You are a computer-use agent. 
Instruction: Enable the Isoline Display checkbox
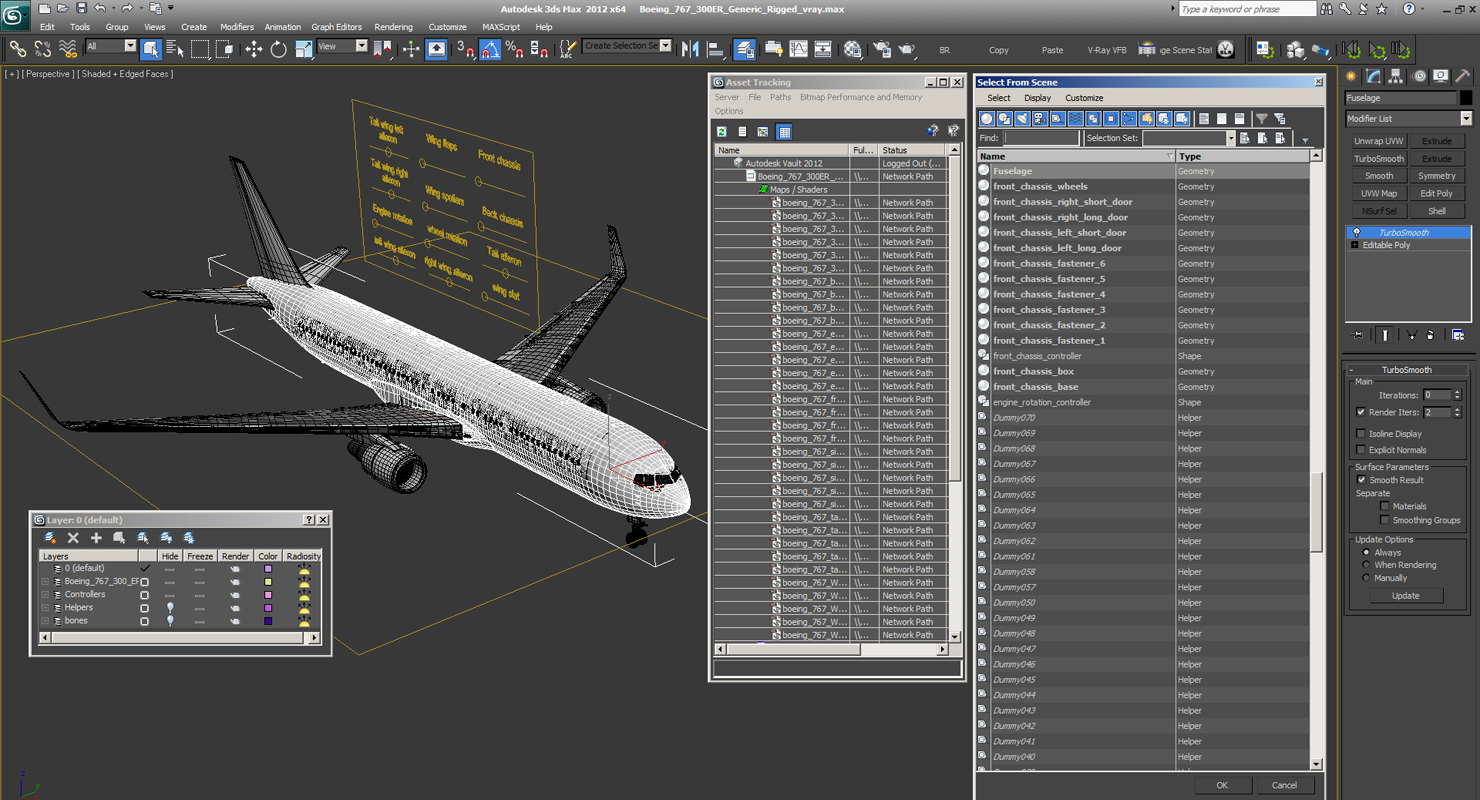pyautogui.click(x=1361, y=434)
